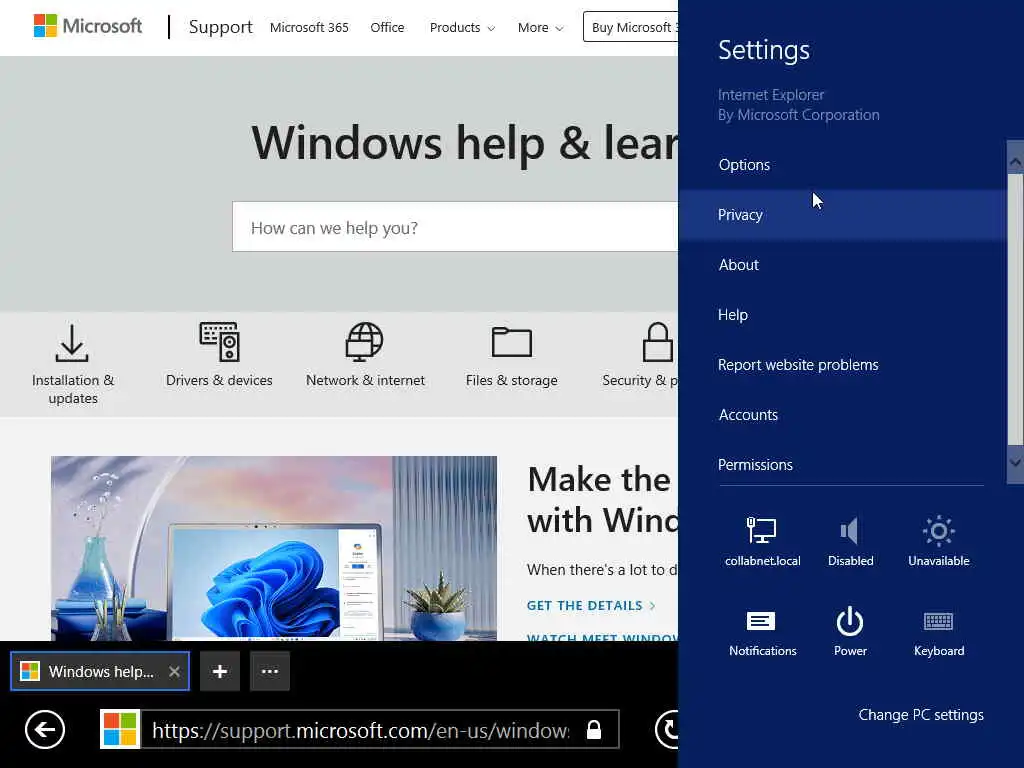Click the Power icon
Image resolution: width=1024 pixels, height=768 pixels.
click(x=850, y=632)
